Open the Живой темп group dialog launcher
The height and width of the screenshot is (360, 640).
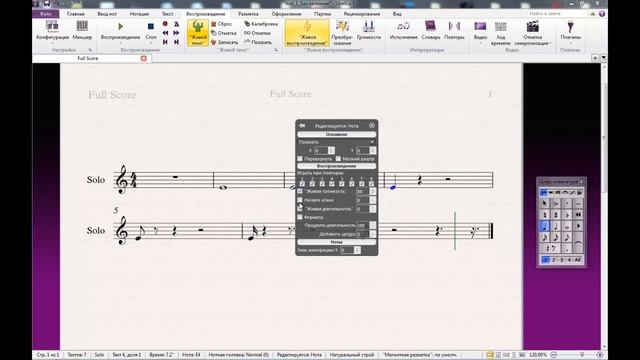click(276, 50)
